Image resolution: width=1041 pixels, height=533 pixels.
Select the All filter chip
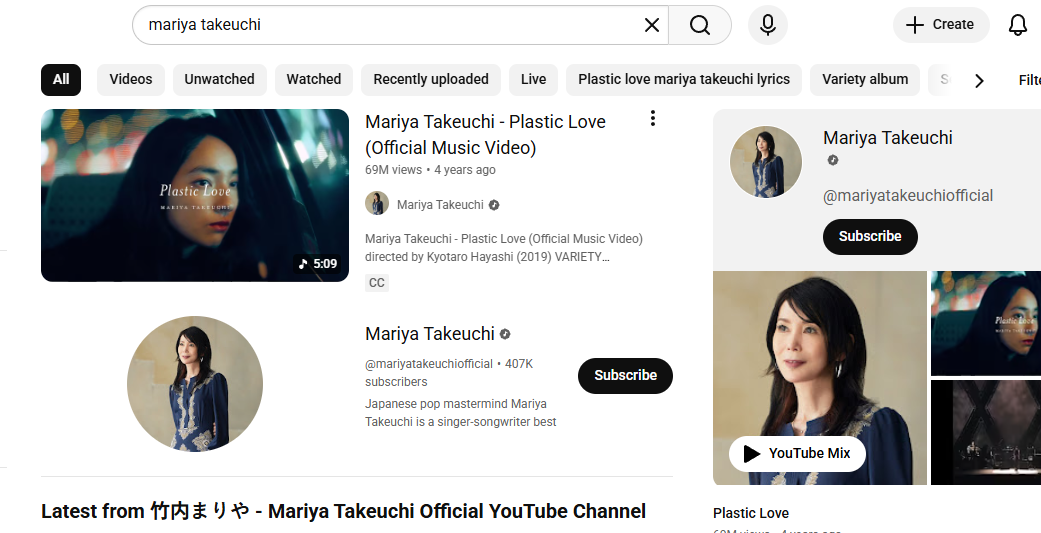(61, 80)
